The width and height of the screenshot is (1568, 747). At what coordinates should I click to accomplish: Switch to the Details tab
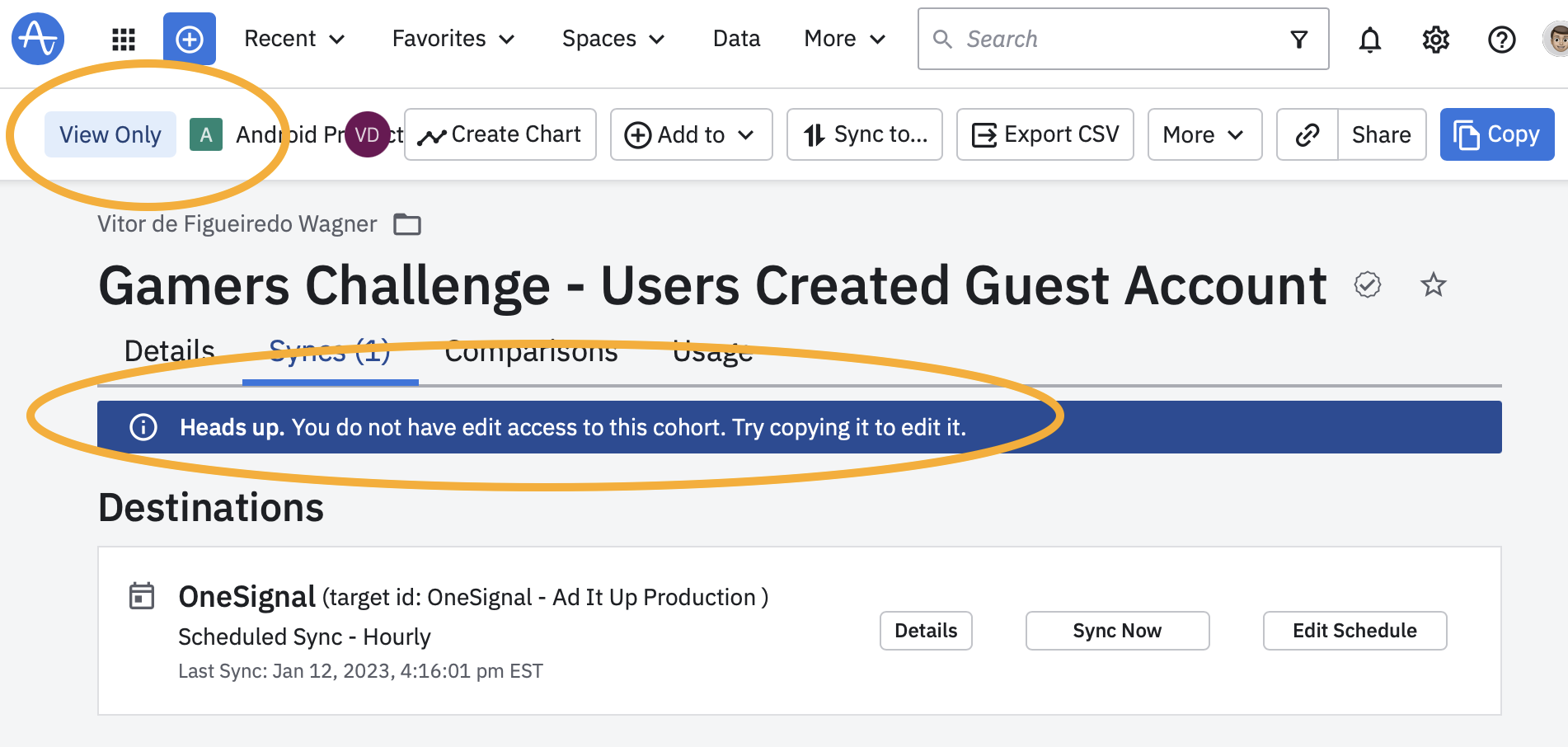170,351
